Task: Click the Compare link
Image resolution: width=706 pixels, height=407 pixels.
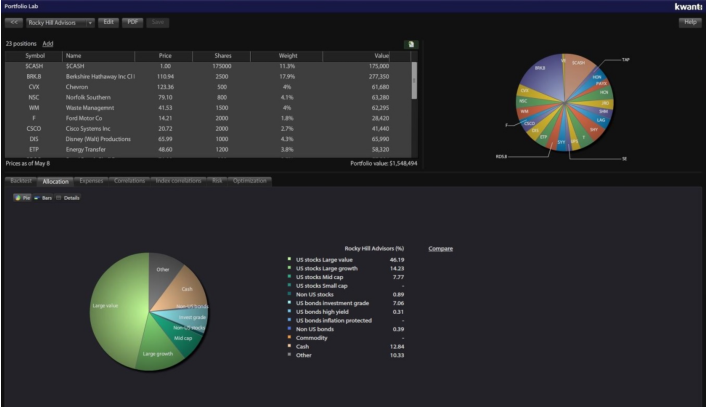Action: point(440,249)
